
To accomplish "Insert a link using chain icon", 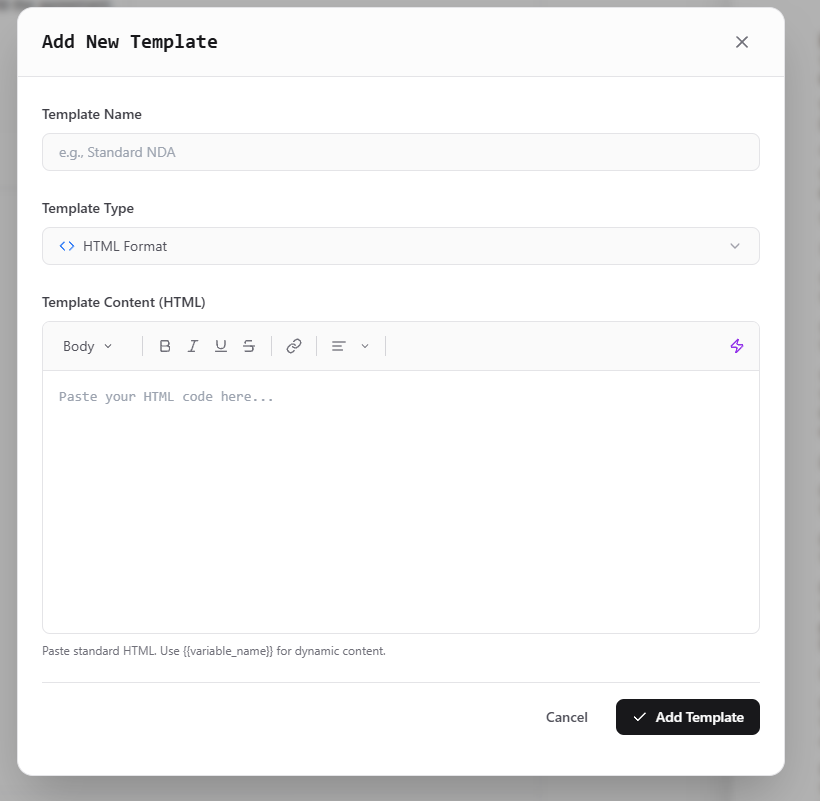I will click(294, 346).
